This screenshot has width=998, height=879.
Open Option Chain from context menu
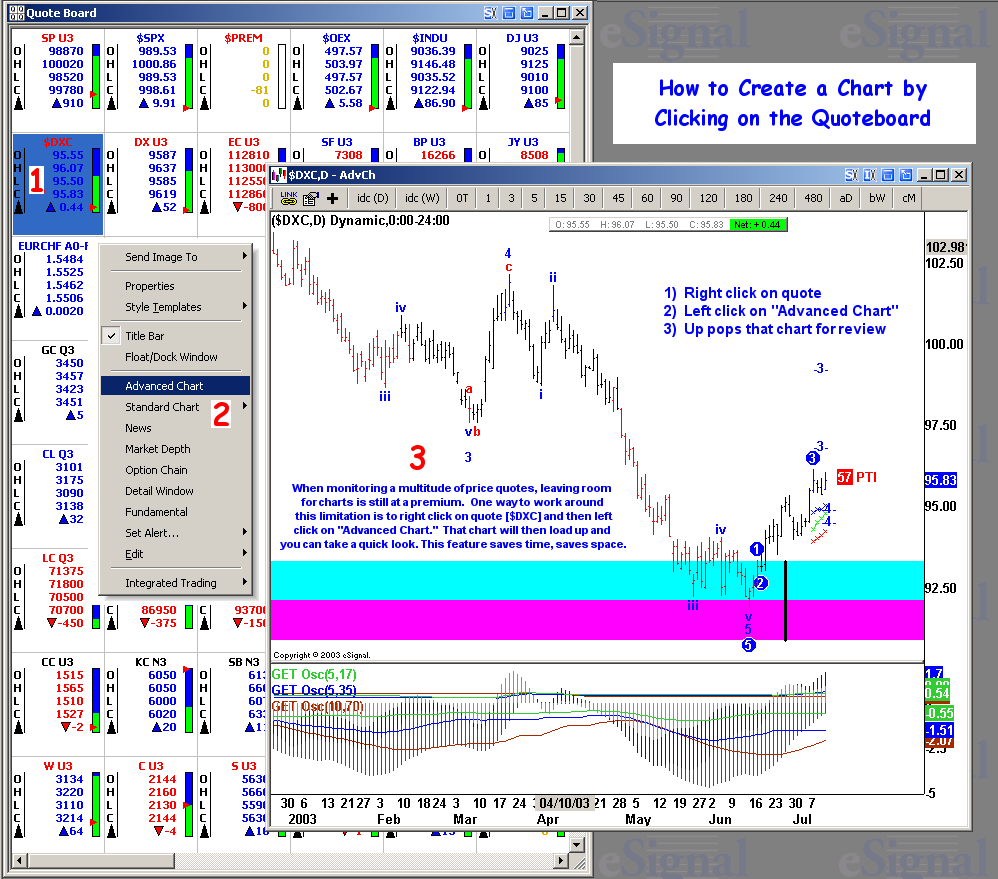pos(175,470)
